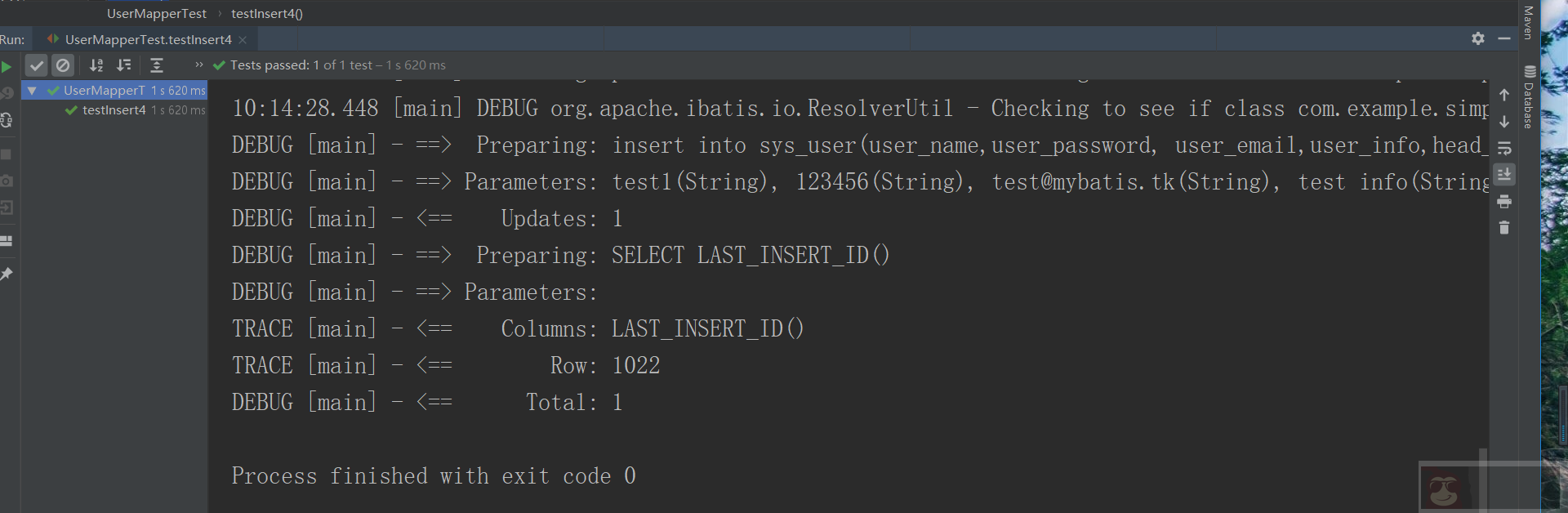Viewport: 1568px width, 513px height.
Task: Hide the Run tool window
Action: point(1504,38)
